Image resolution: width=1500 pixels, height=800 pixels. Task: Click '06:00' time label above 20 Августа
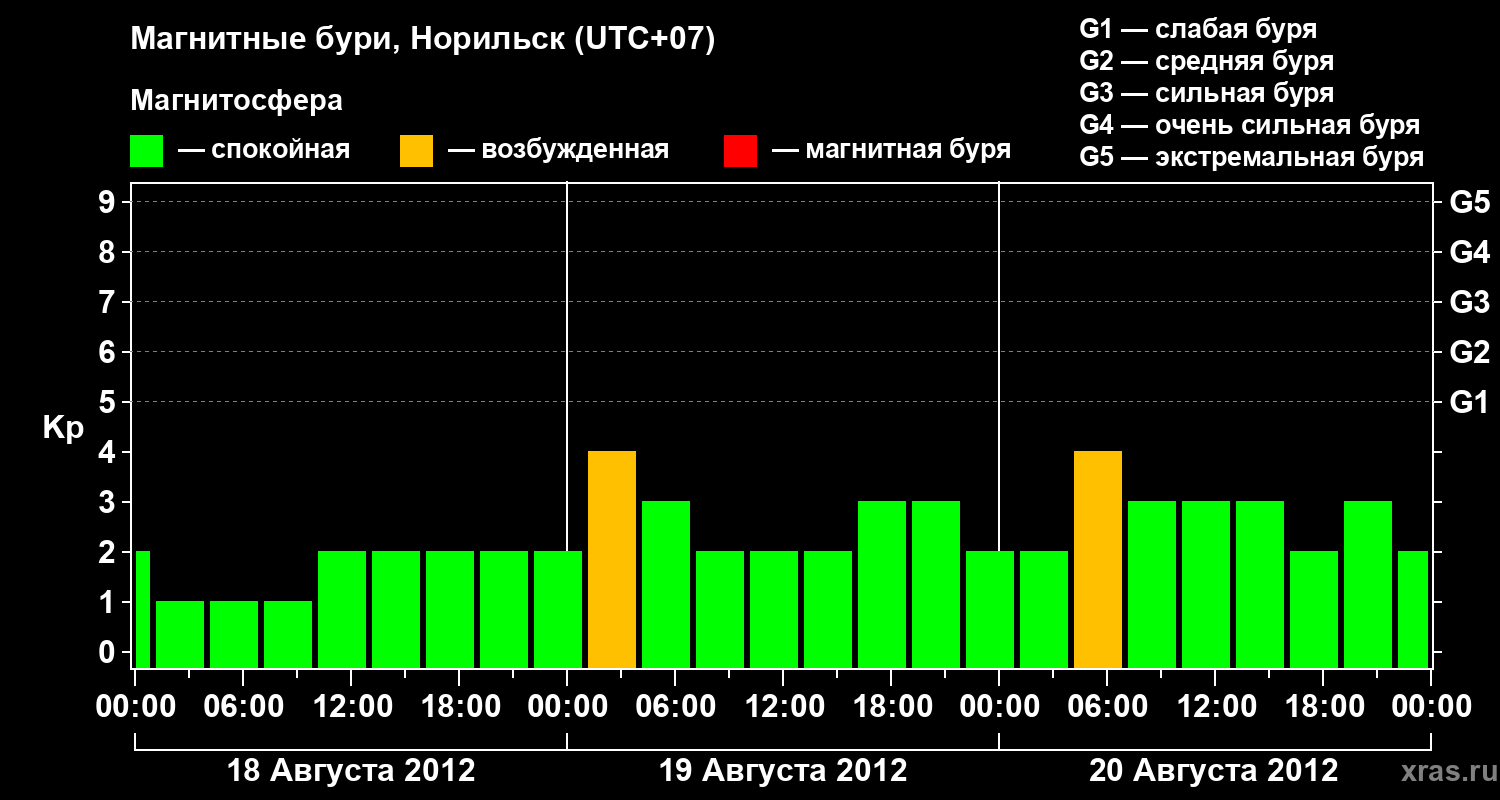[1107, 707]
